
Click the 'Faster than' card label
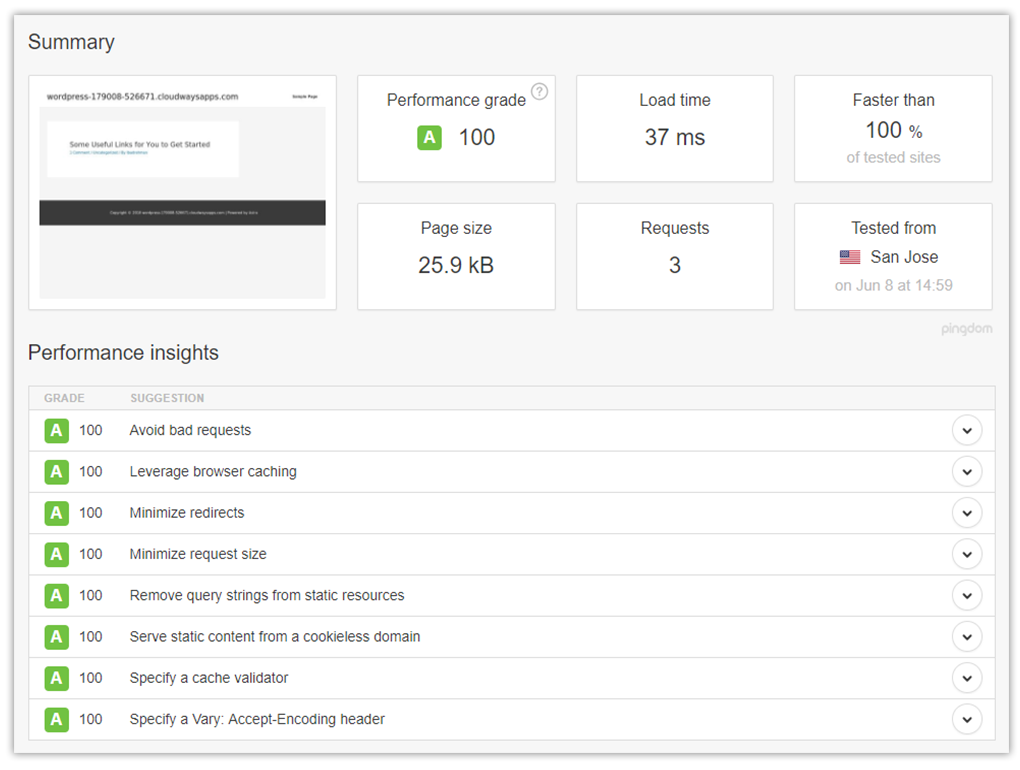tap(893, 100)
